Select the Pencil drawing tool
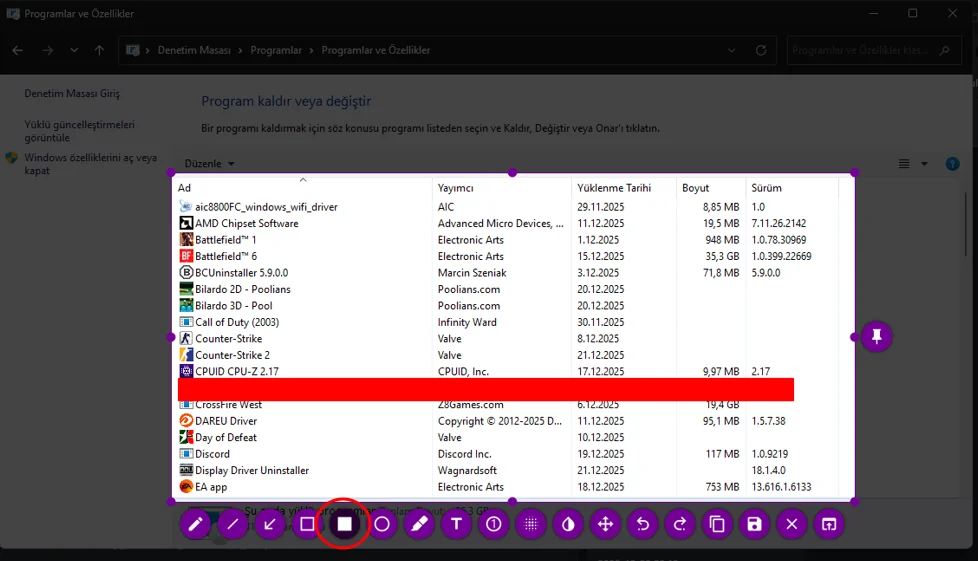978x561 pixels. (195, 524)
